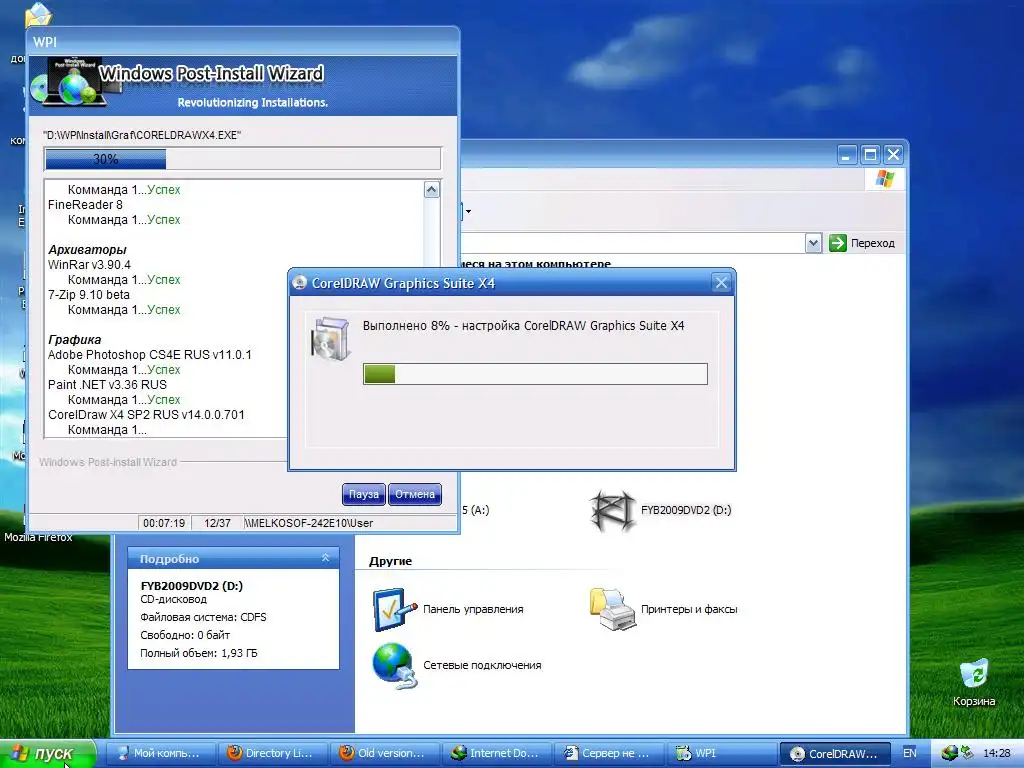The image size is (1024, 768).
Task: Click the Переход go button
Action: pos(863,243)
